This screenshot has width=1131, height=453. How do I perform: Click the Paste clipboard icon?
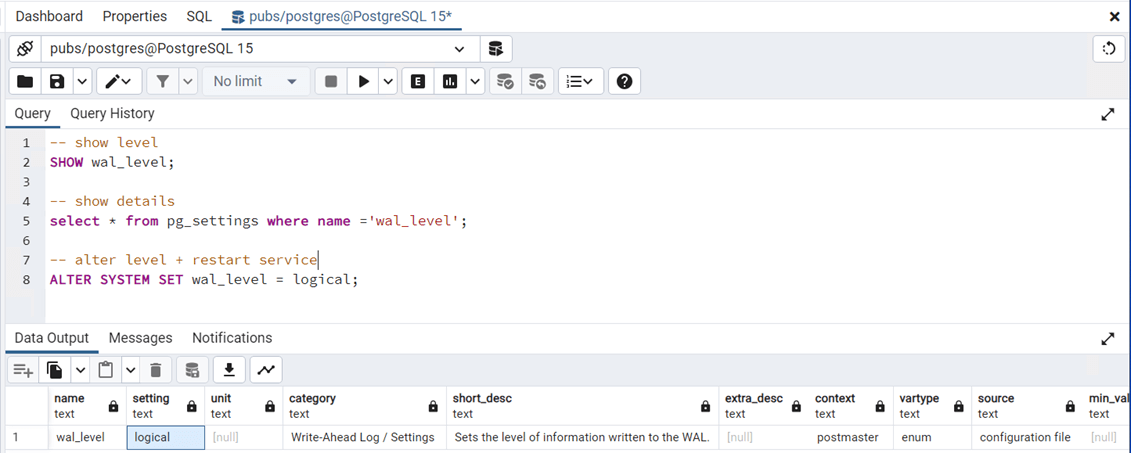105,370
